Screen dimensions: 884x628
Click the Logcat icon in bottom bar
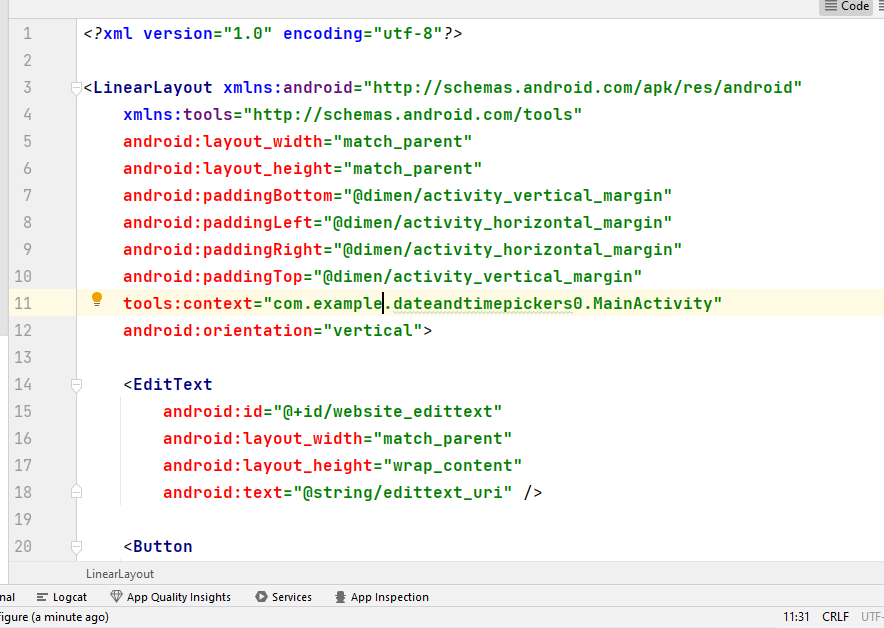[x=42, y=597]
